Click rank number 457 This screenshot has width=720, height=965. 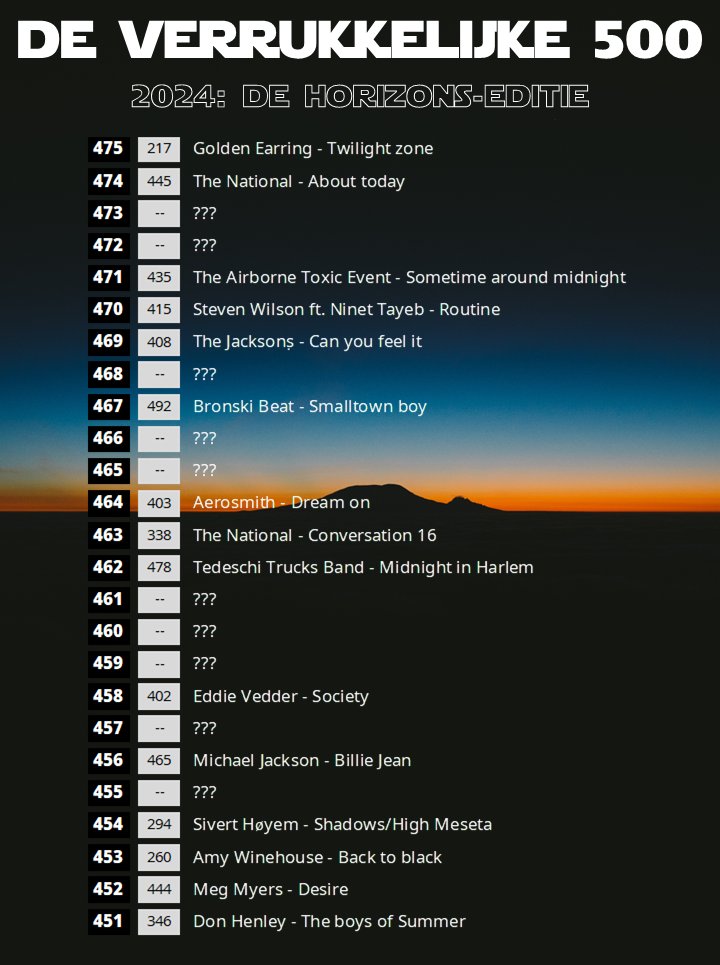click(108, 728)
